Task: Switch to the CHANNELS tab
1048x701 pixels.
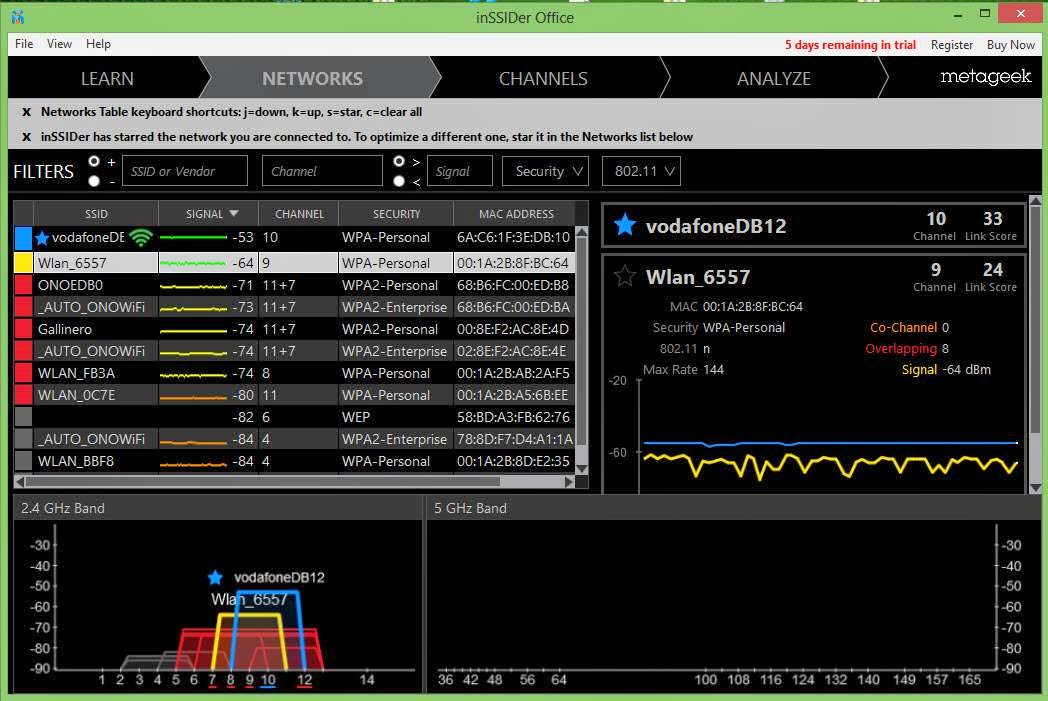Action: click(543, 78)
